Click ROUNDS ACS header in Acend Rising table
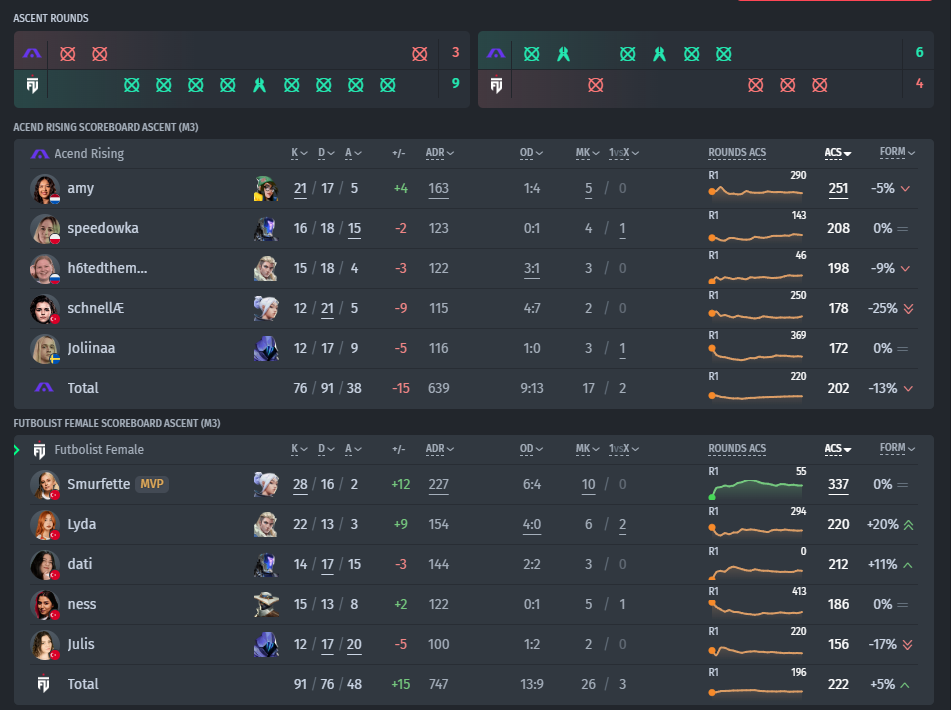This screenshot has width=951, height=710. [x=737, y=153]
